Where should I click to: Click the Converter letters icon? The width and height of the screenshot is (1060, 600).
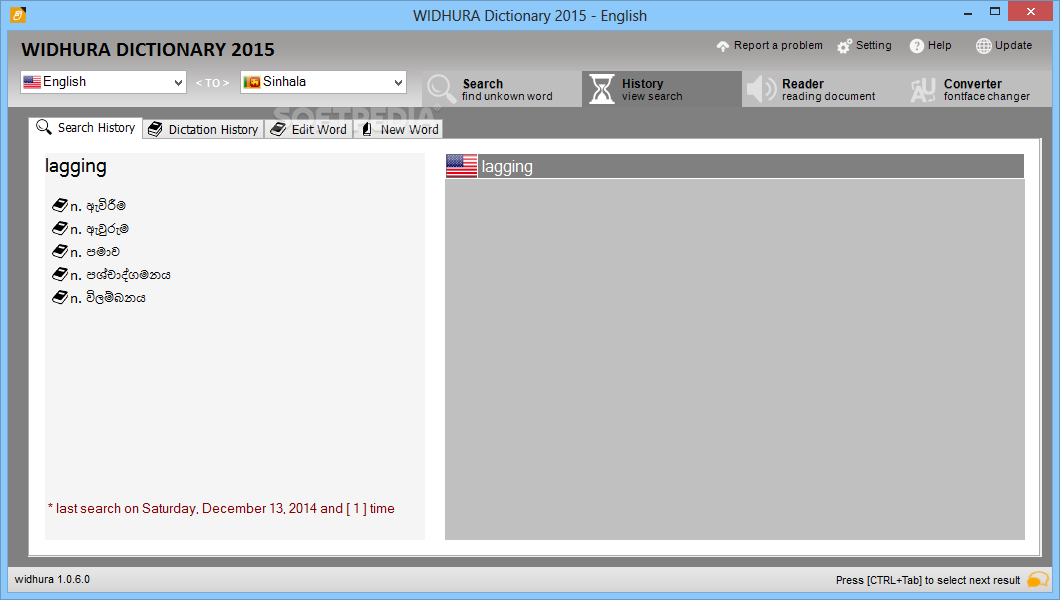point(922,90)
